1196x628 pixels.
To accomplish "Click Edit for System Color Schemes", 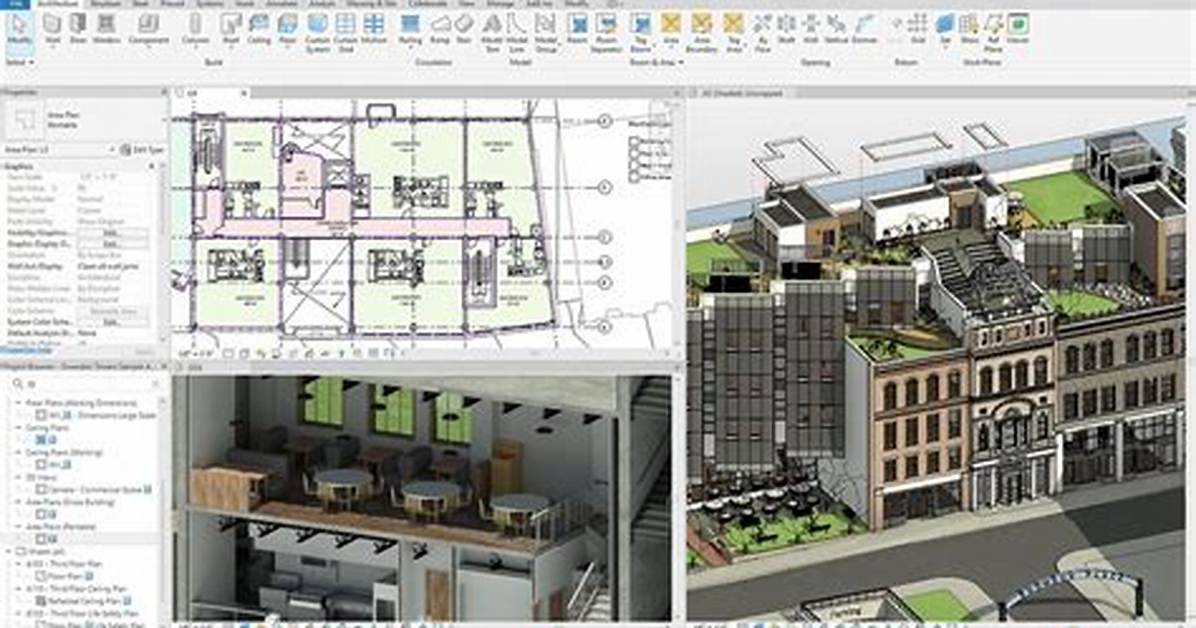I will 111,322.
